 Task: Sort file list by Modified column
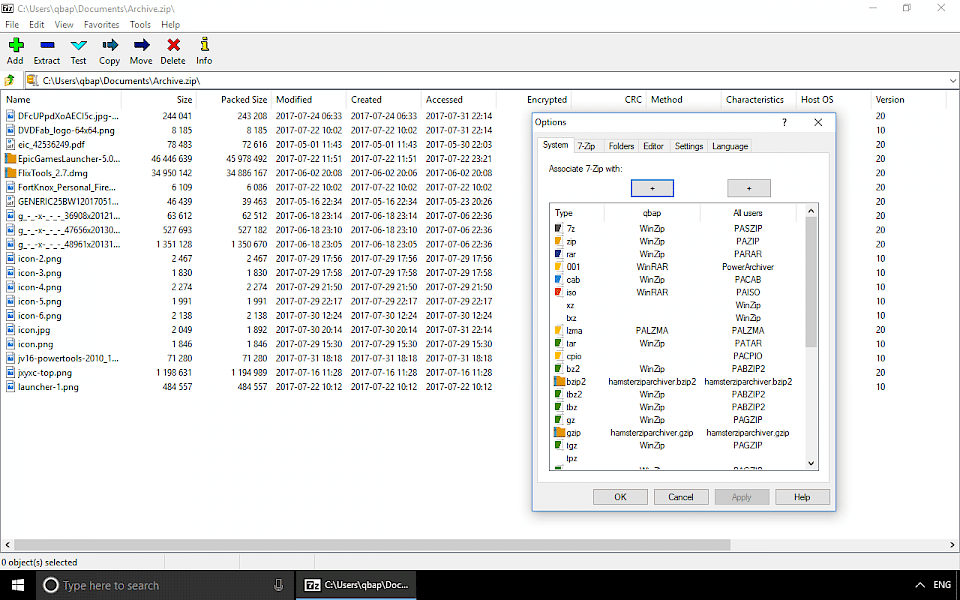tap(309, 99)
